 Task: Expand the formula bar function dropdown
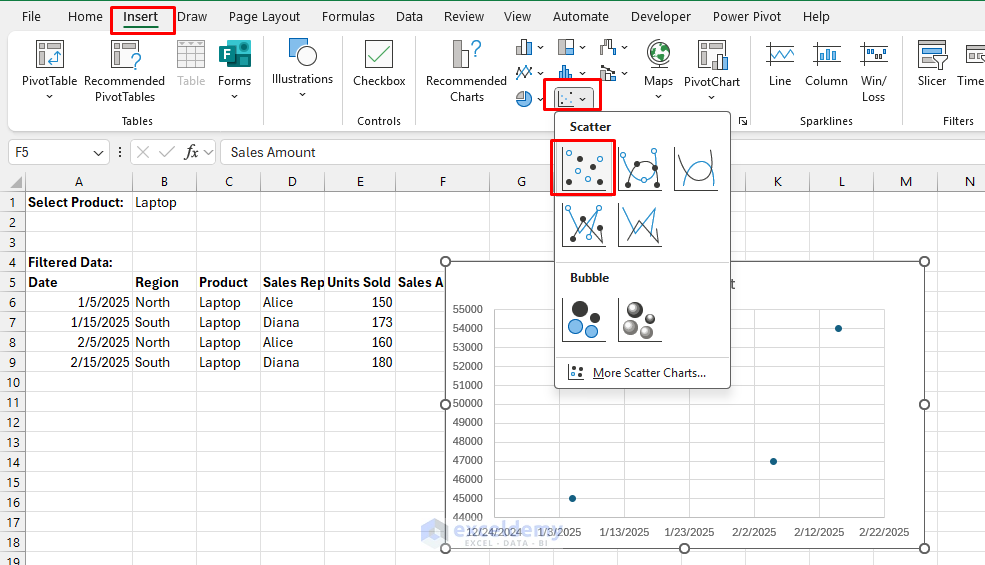pyautogui.click(x=209, y=152)
